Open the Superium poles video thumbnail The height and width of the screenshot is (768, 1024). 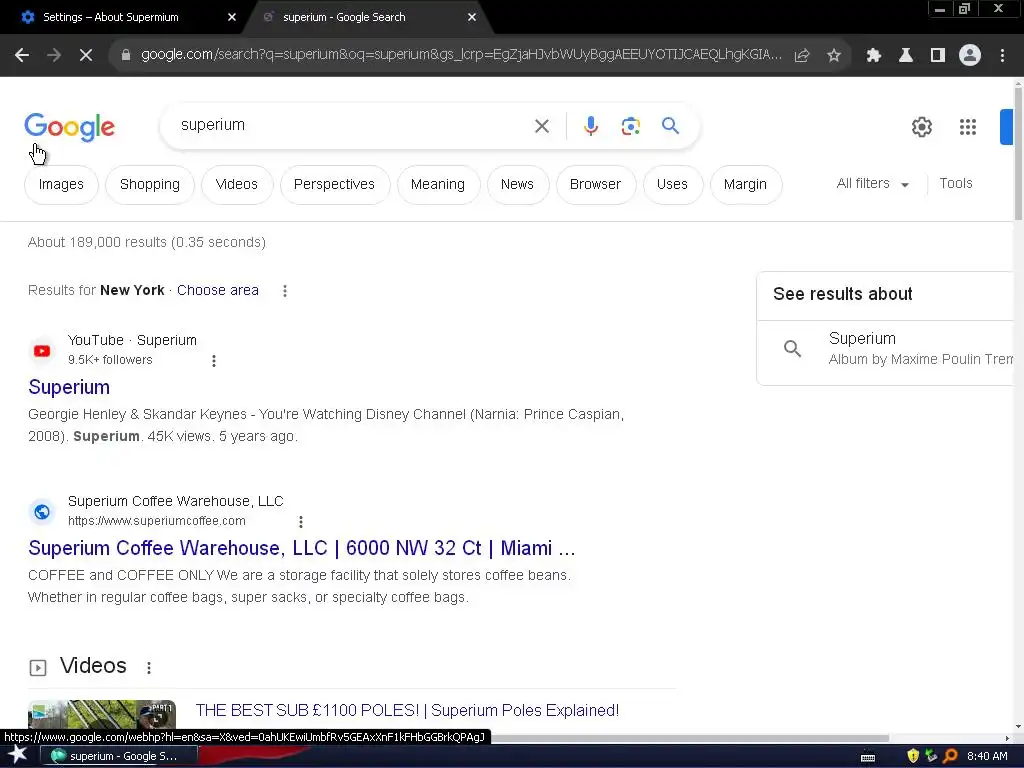pos(101,714)
